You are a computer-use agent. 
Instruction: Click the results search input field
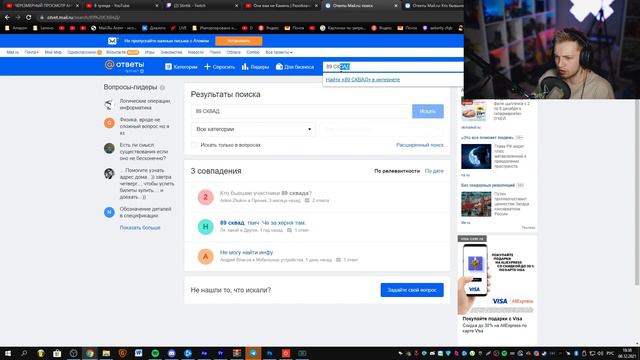tap(301, 111)
